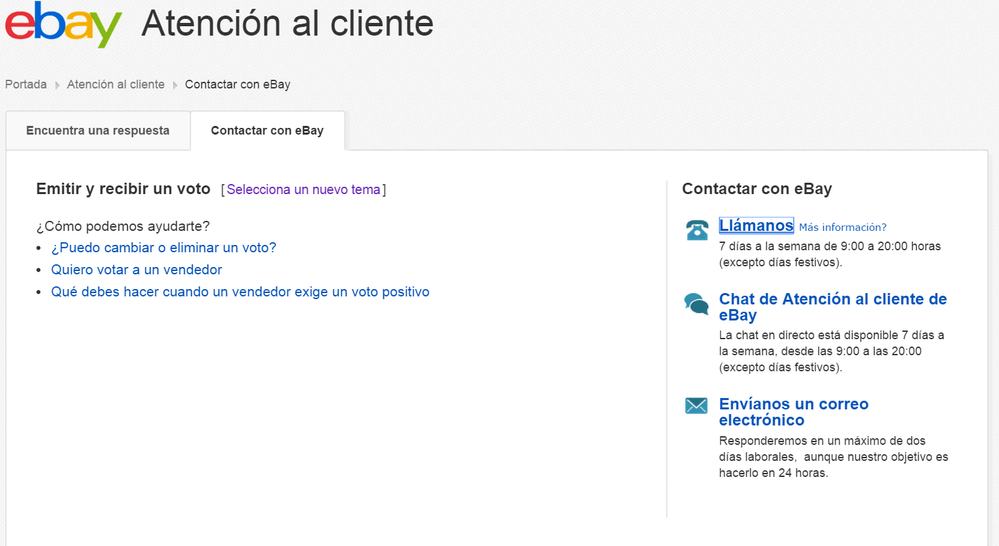Select Contactar con eBay breadcrumb item

coord(237,85)
